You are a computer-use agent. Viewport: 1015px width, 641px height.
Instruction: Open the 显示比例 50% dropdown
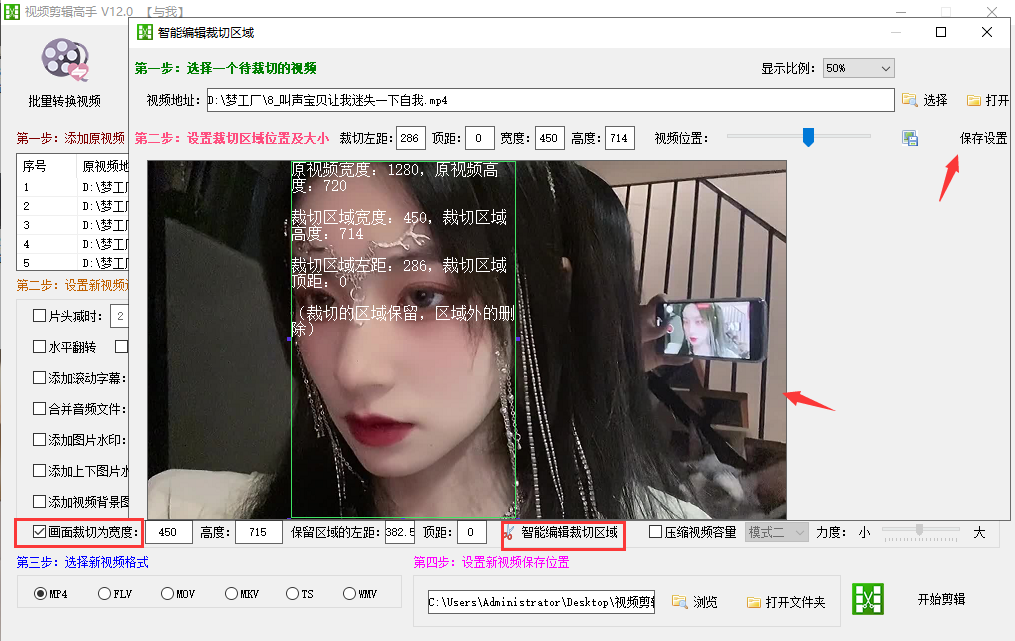click(x=858, y=68)
